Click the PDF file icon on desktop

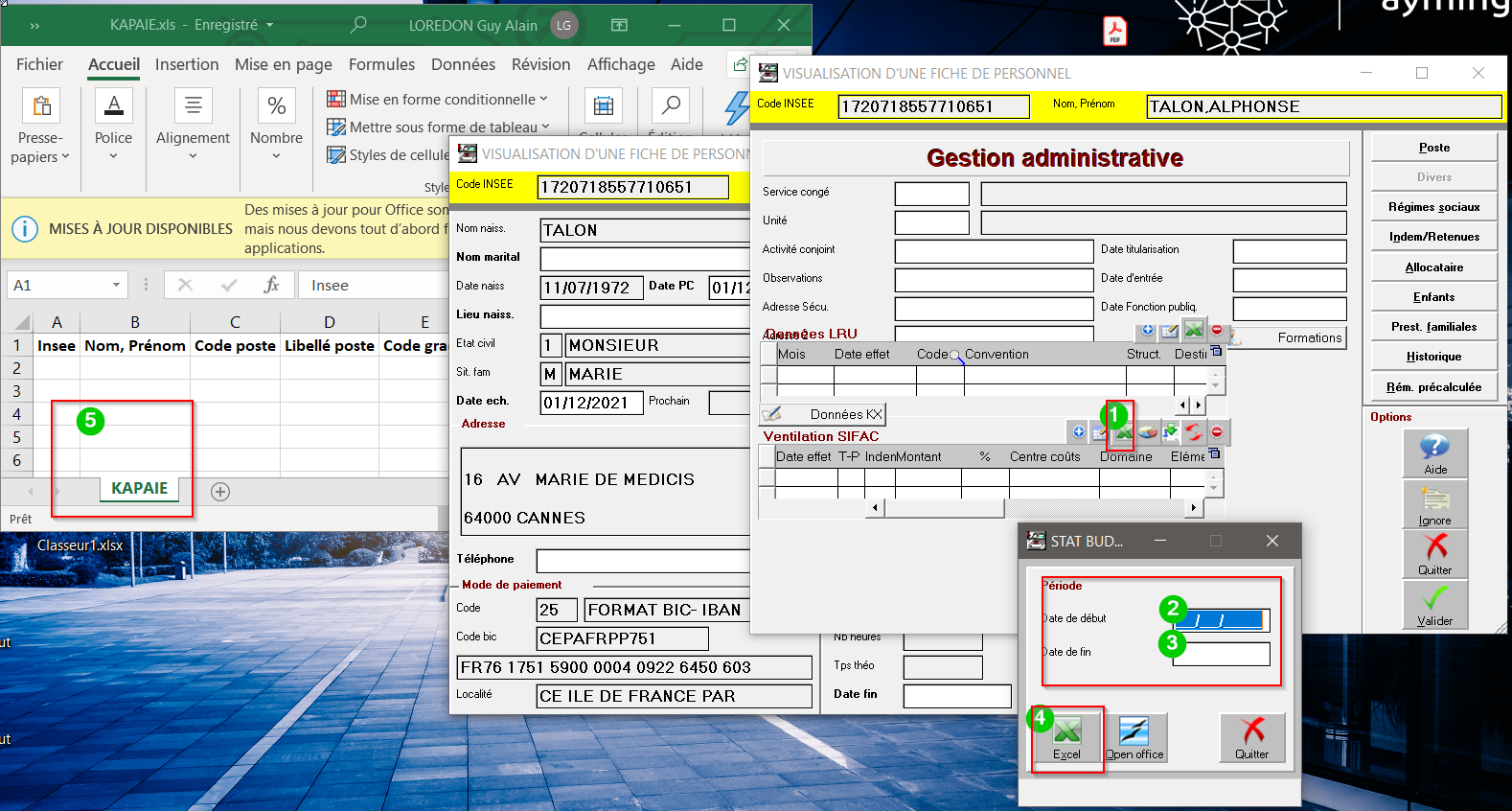tap(1115, 32)
